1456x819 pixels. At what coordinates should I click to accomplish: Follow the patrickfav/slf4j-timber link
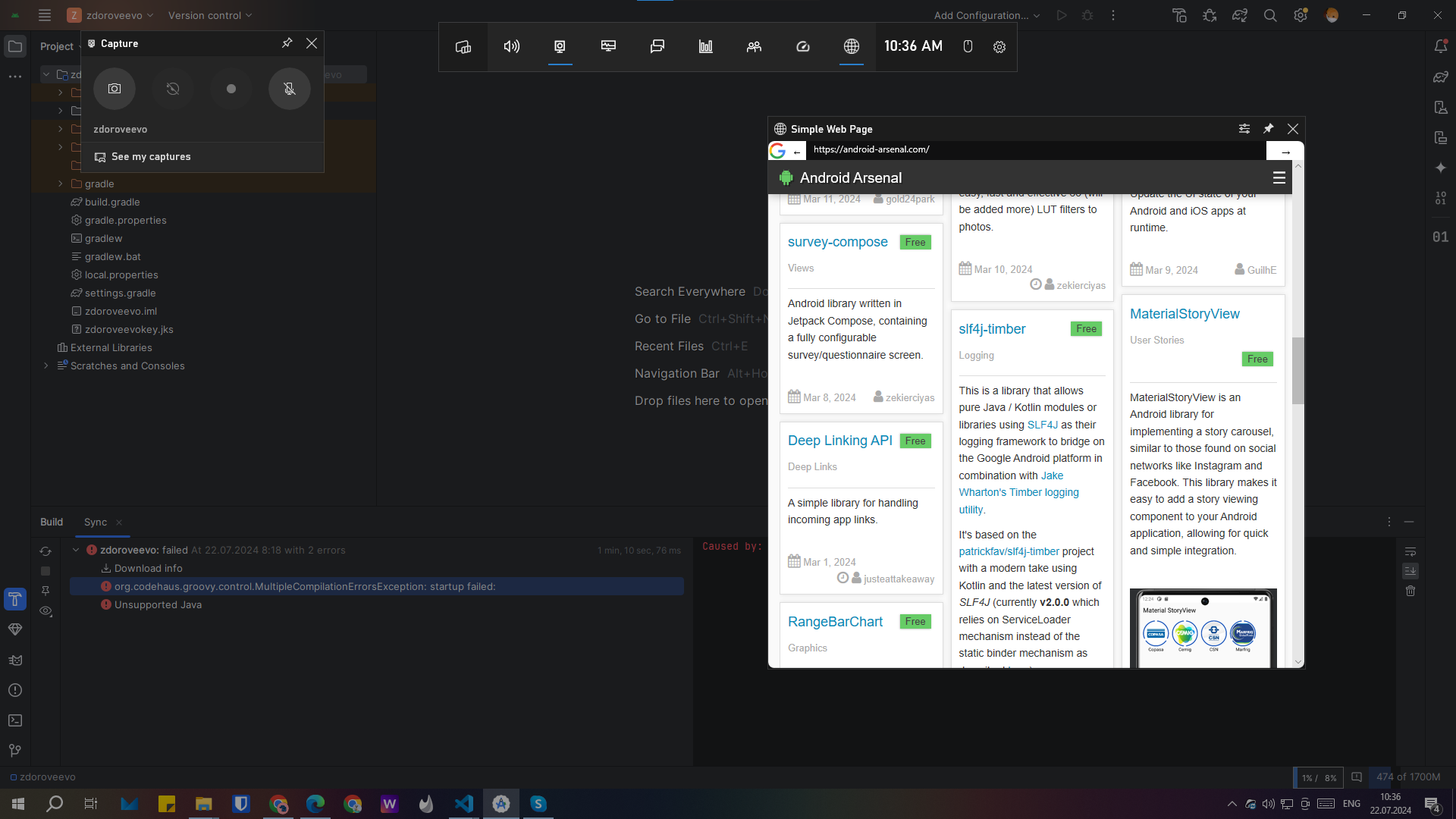click(x=1009, y=552)
